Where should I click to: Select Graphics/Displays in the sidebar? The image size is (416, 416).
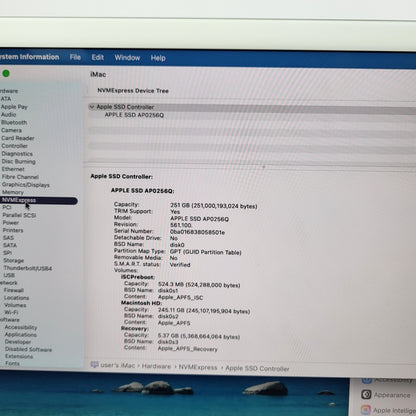(26, 185)
